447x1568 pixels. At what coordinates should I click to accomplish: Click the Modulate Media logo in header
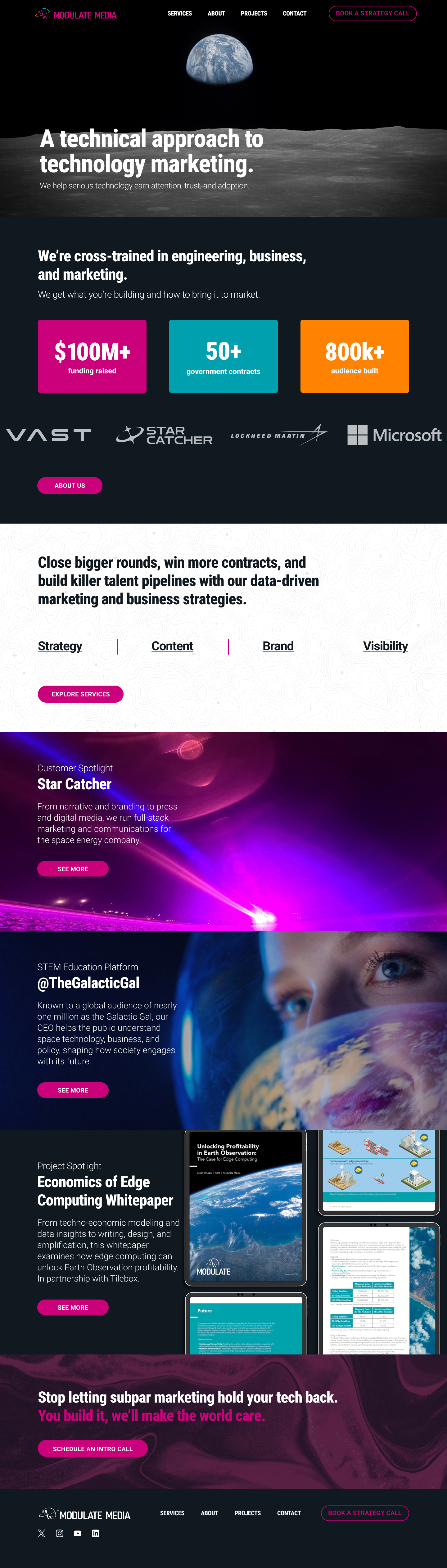click(x=75, y=14)
